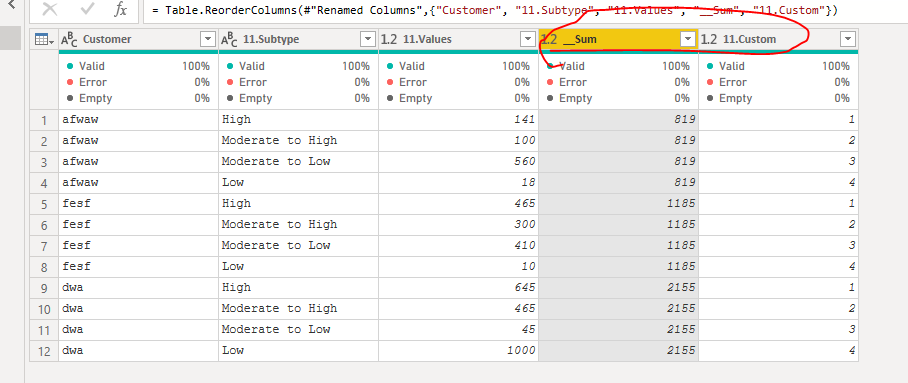Click the 1.2 type icon of 11.Values column

(389, 39)
